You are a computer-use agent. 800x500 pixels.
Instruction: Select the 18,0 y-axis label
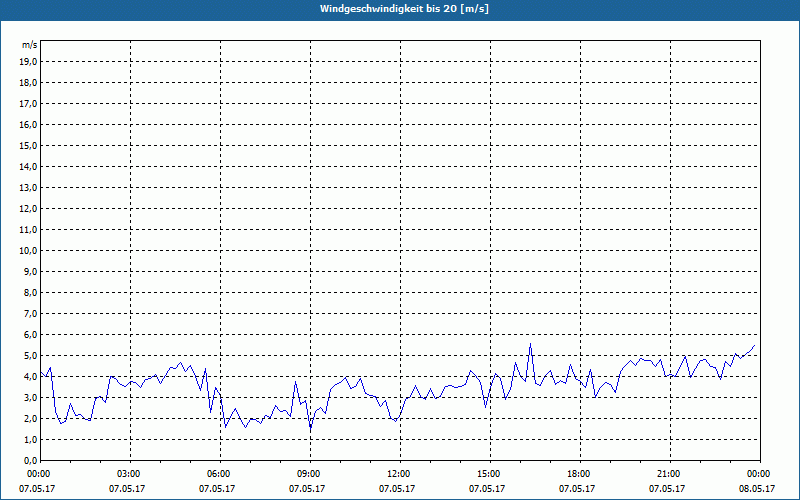(x=28, y=83)
